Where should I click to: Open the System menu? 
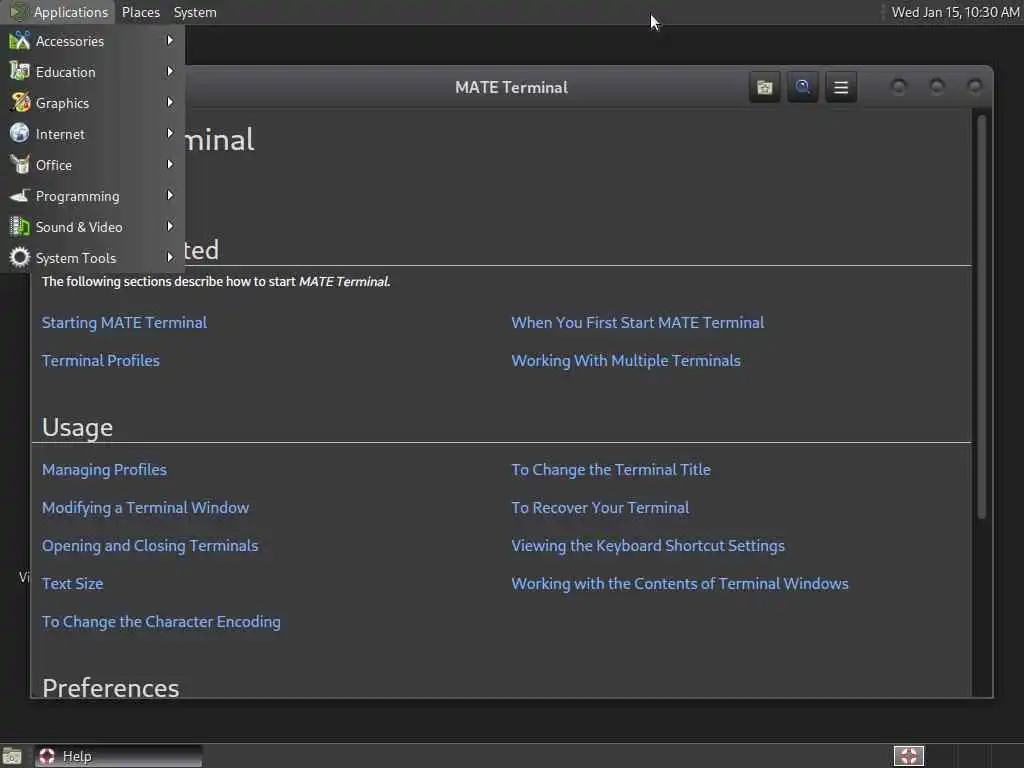(195, 12)
